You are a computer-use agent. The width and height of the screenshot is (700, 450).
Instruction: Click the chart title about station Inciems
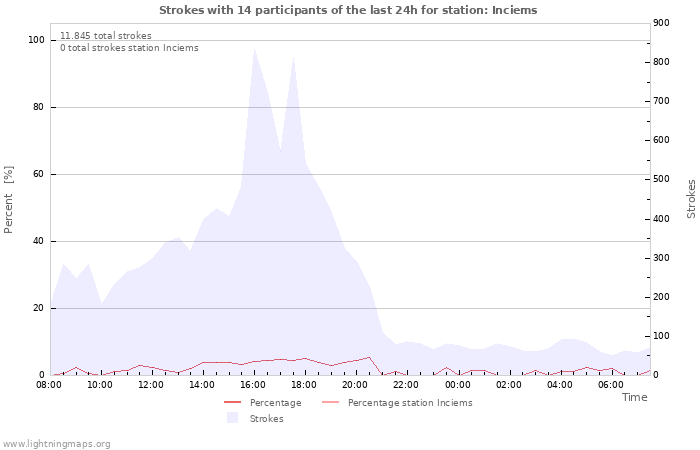[348, 10]
